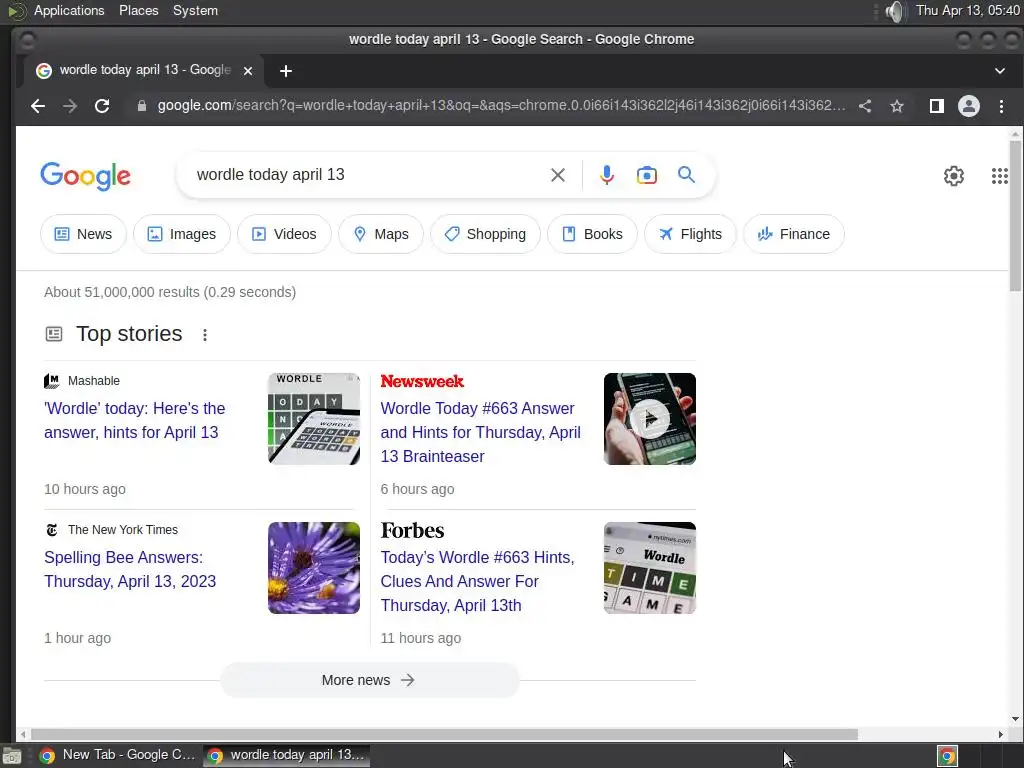
Task: Click the address bar URL
Action: click(501, 106)
